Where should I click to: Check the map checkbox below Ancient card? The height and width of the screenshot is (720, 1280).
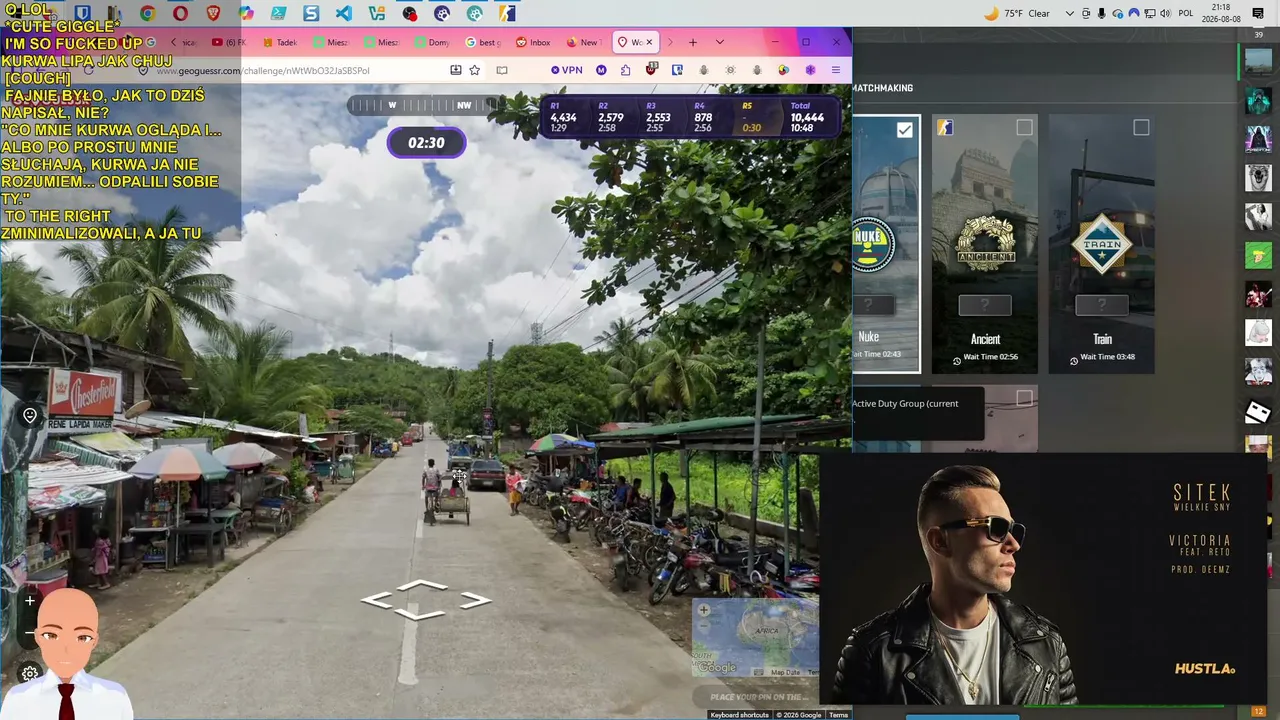(x=1024, y=398)
